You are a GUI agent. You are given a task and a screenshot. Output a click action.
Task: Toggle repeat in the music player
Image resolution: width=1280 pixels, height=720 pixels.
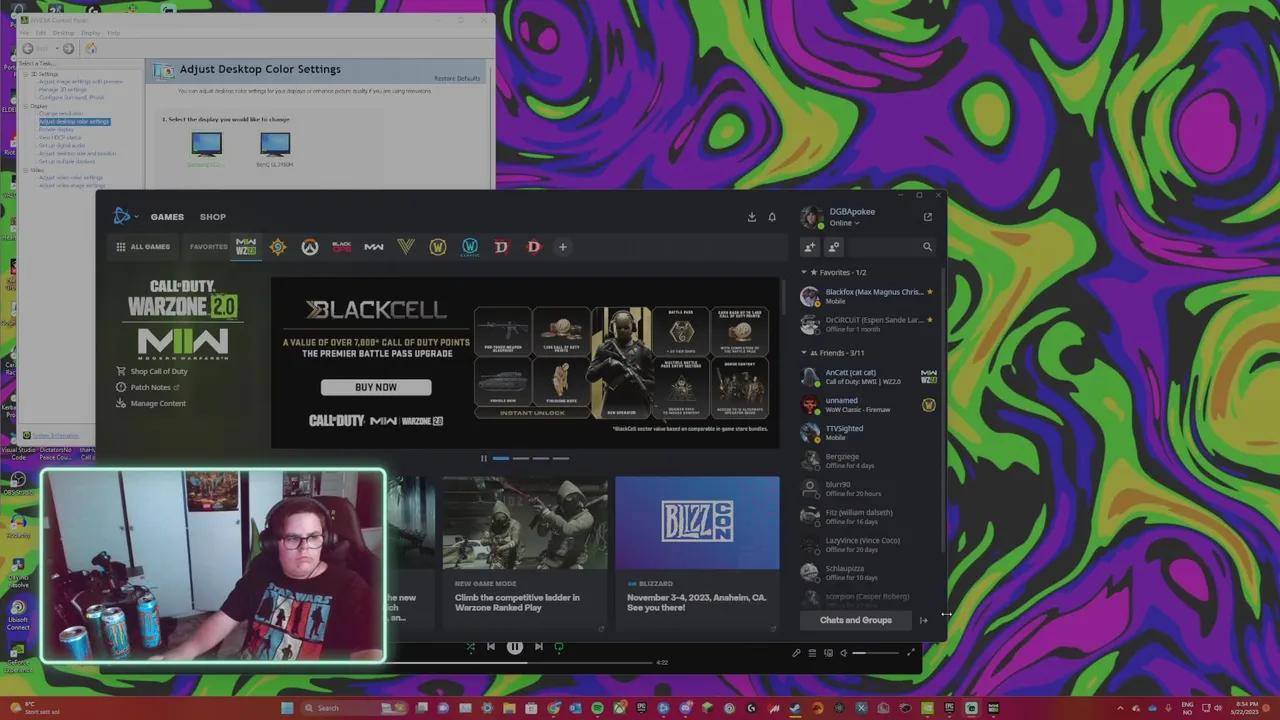559,647
